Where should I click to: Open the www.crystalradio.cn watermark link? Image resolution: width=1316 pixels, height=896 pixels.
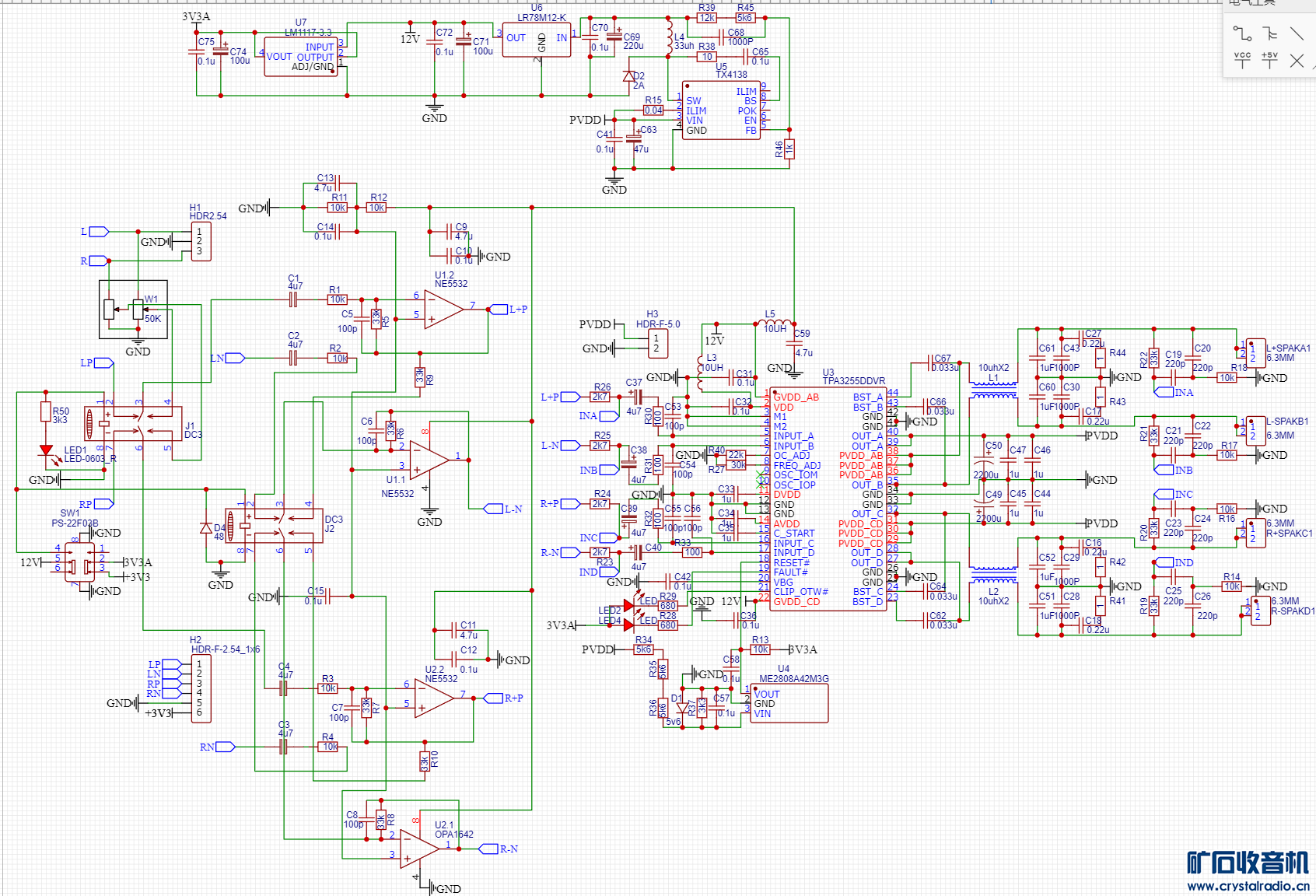pos(1248,886)
